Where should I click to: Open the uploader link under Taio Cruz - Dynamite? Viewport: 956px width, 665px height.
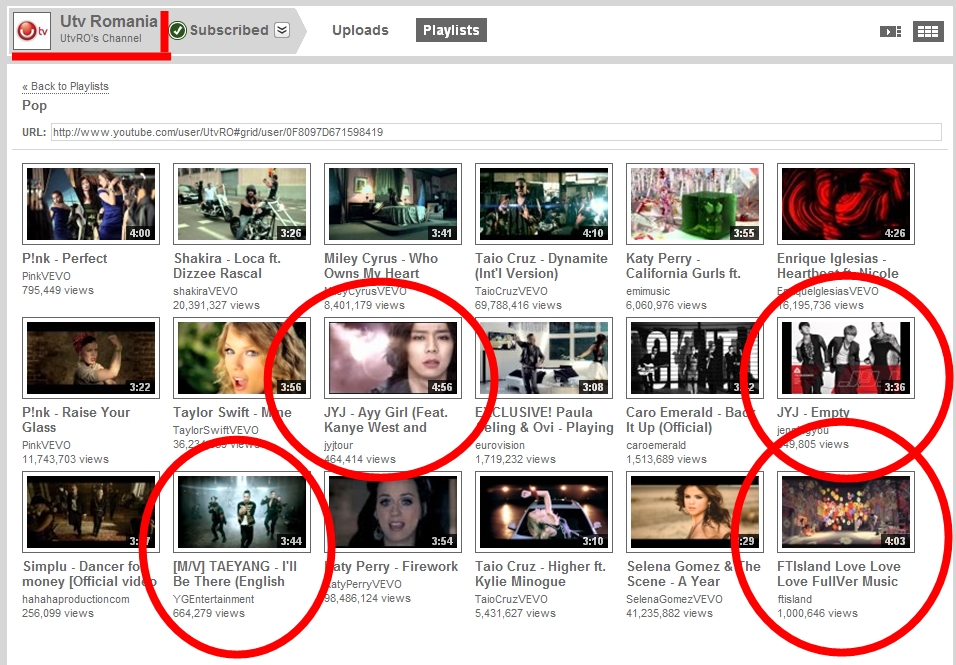point(512,291)
